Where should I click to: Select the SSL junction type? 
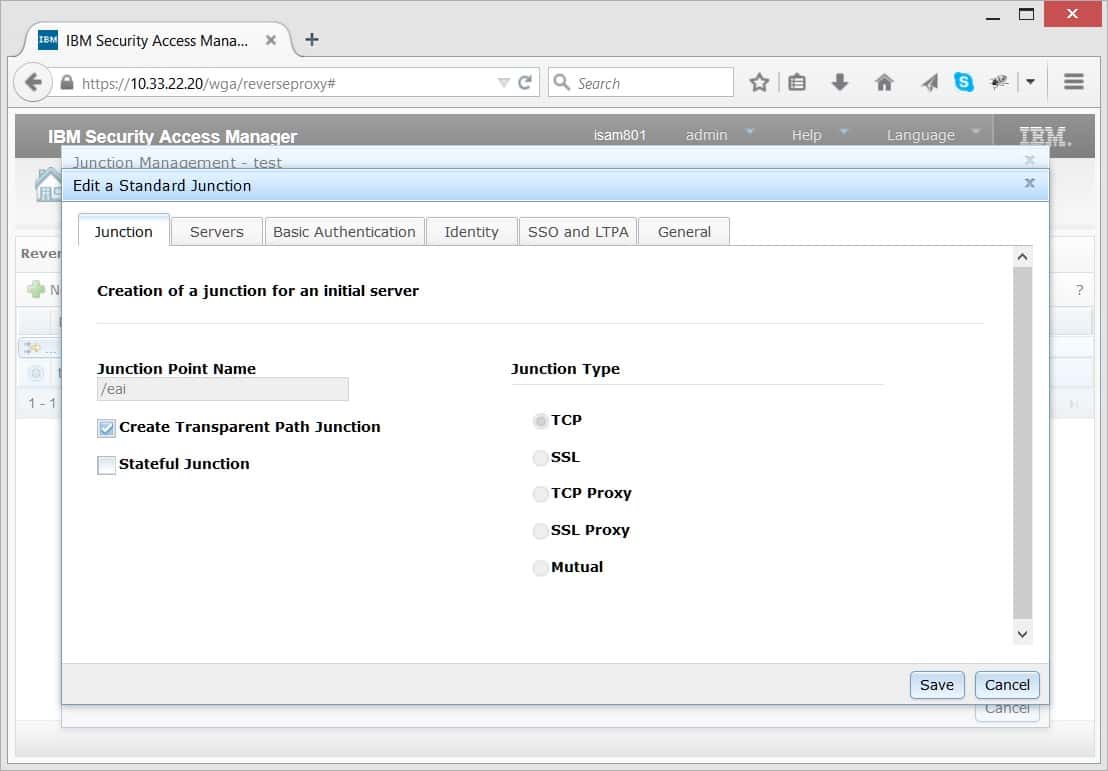coord(541,458)
